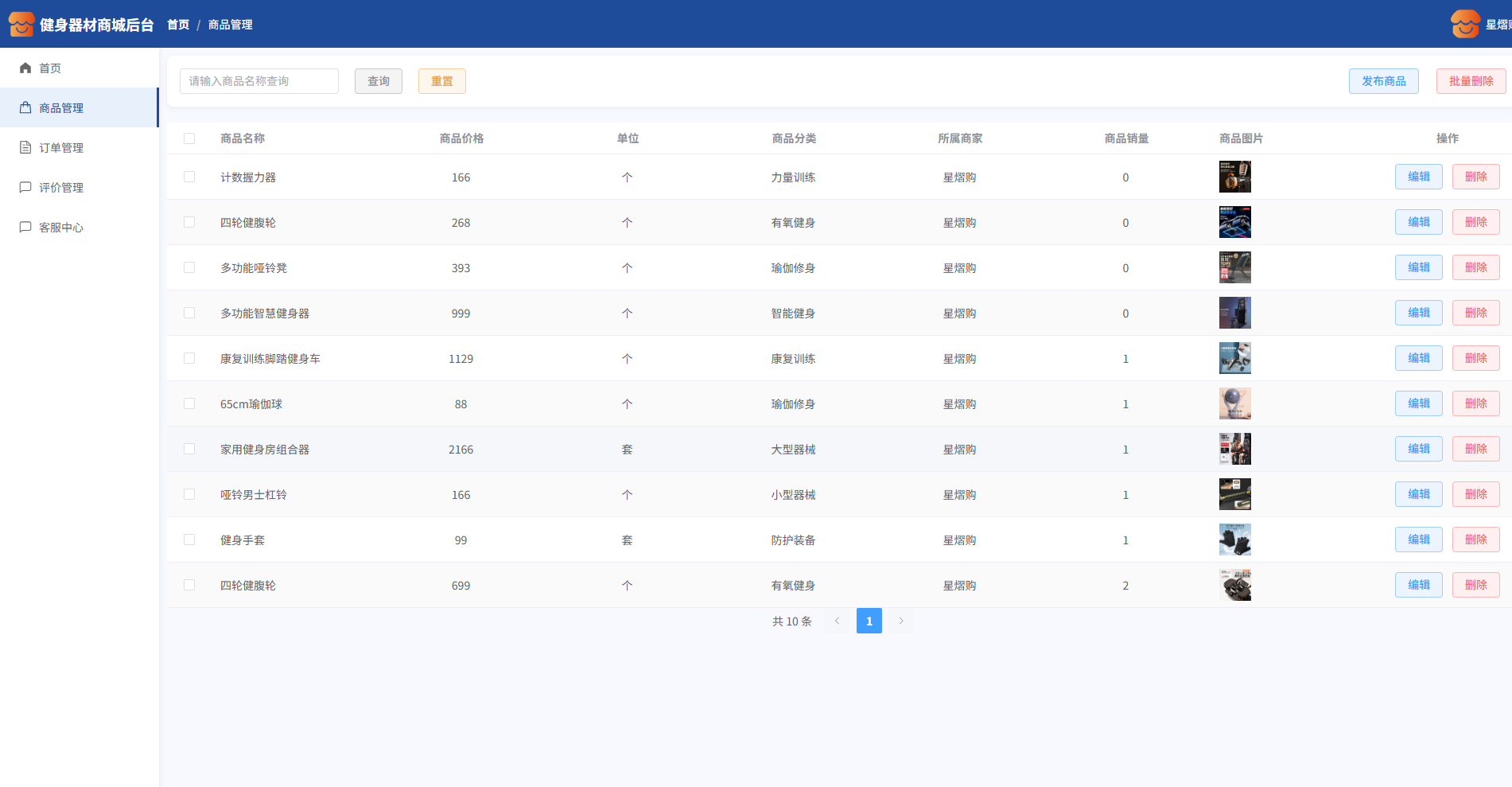This screenshot has width=1512, height=787.
Task: Click the home icon in sidebar
Action: click(25, 68)
